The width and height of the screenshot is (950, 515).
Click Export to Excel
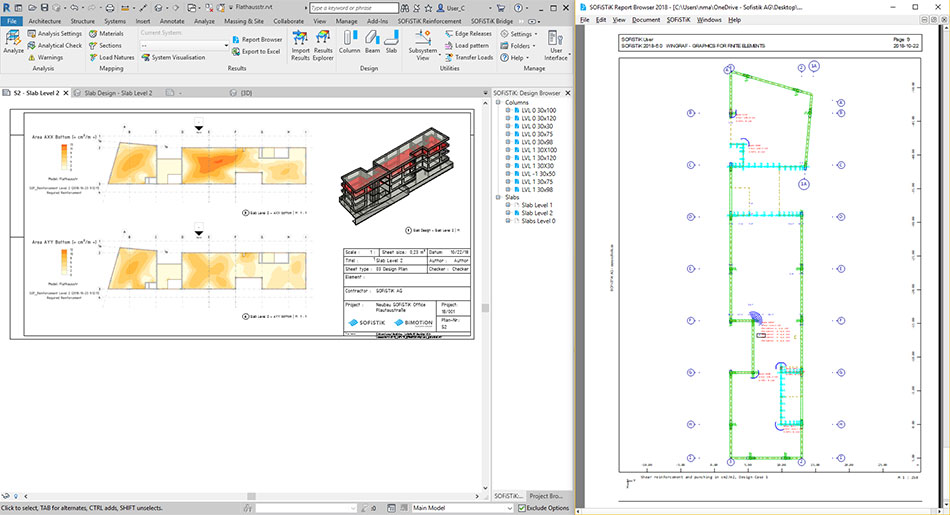(x=256, y=52)
